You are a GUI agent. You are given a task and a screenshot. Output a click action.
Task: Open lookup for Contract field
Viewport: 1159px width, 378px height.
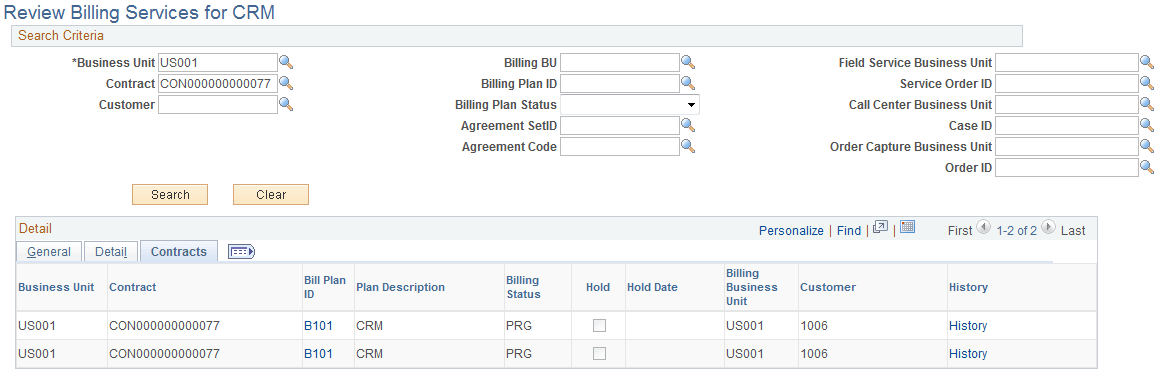point(286,84)
